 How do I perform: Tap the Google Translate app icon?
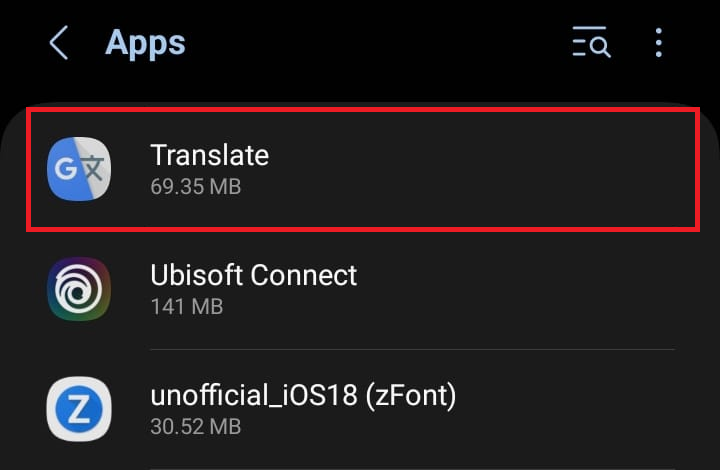tap(79, 169)
